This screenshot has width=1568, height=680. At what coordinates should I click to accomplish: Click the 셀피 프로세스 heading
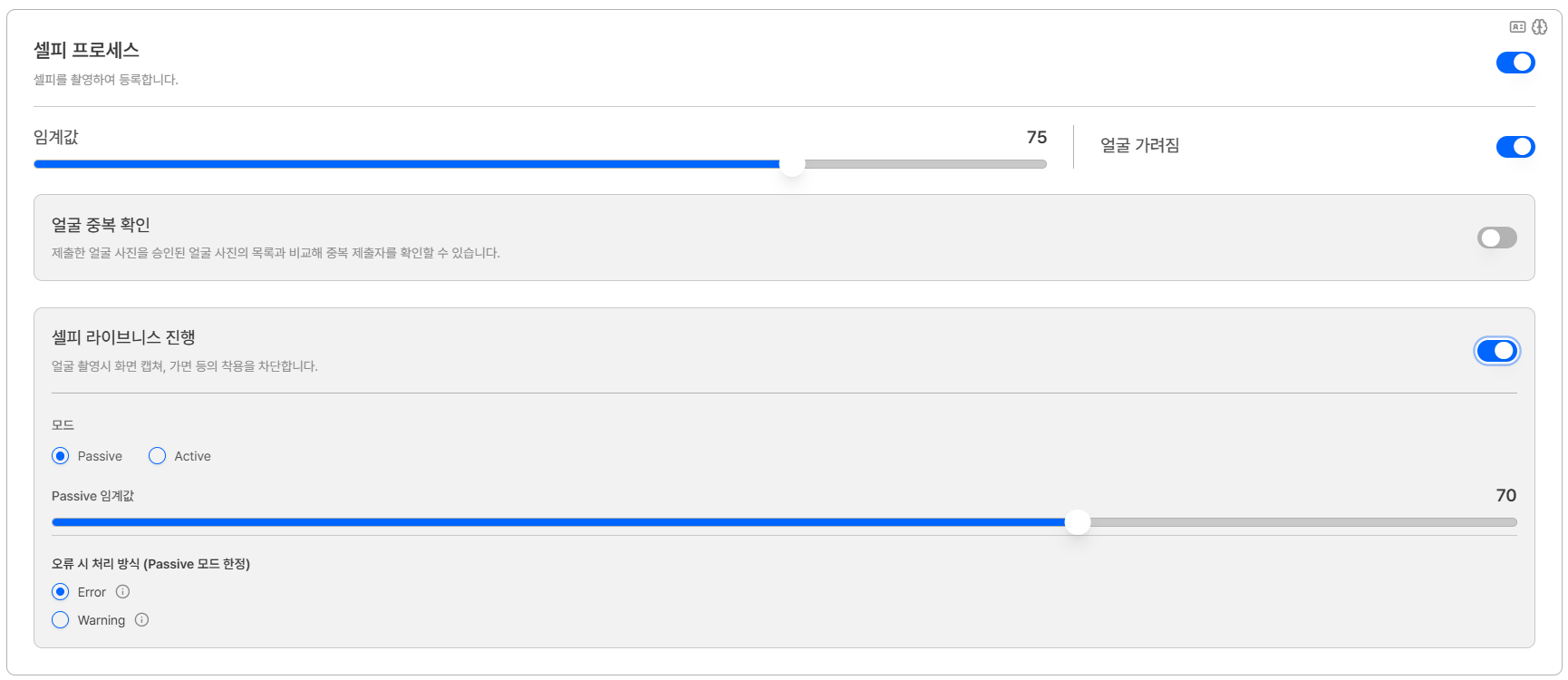coord(87,50)
